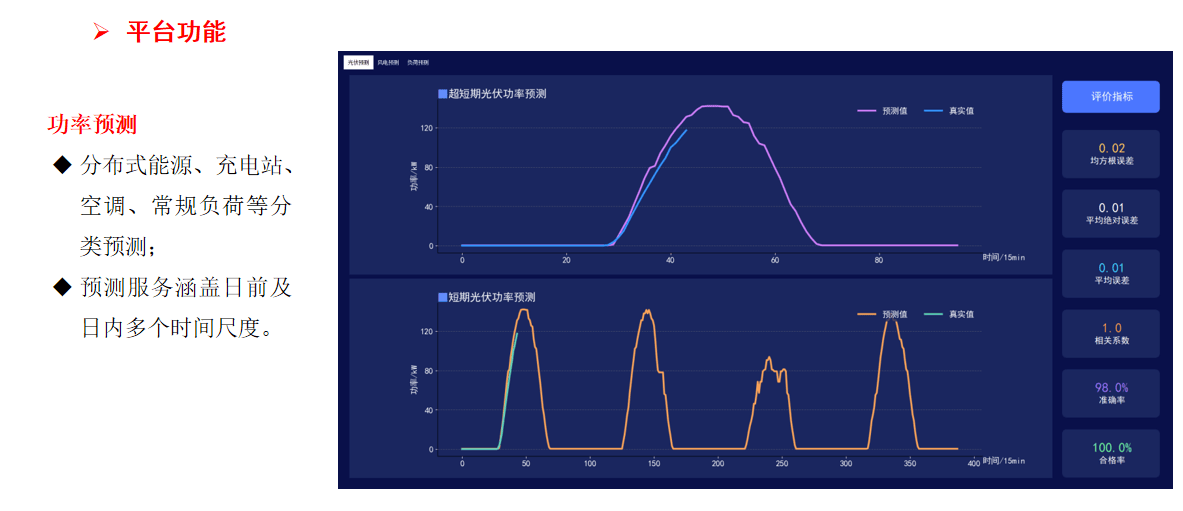Click the purple forecast curve peak in upper chart
This screenshot has width=1183, height=511.
pos(714,106)
